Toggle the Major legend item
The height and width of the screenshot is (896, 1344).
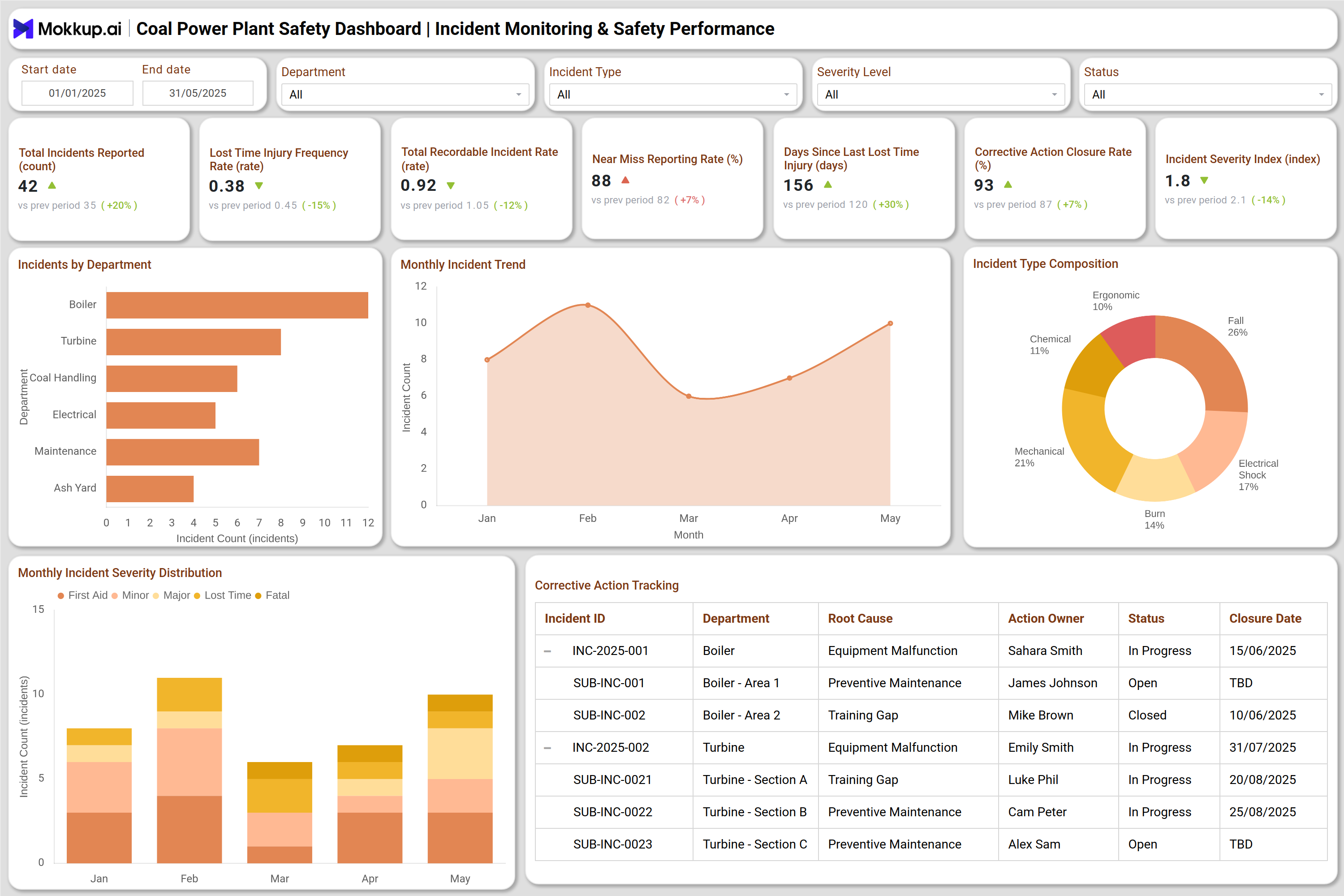(x=172, y=595)
